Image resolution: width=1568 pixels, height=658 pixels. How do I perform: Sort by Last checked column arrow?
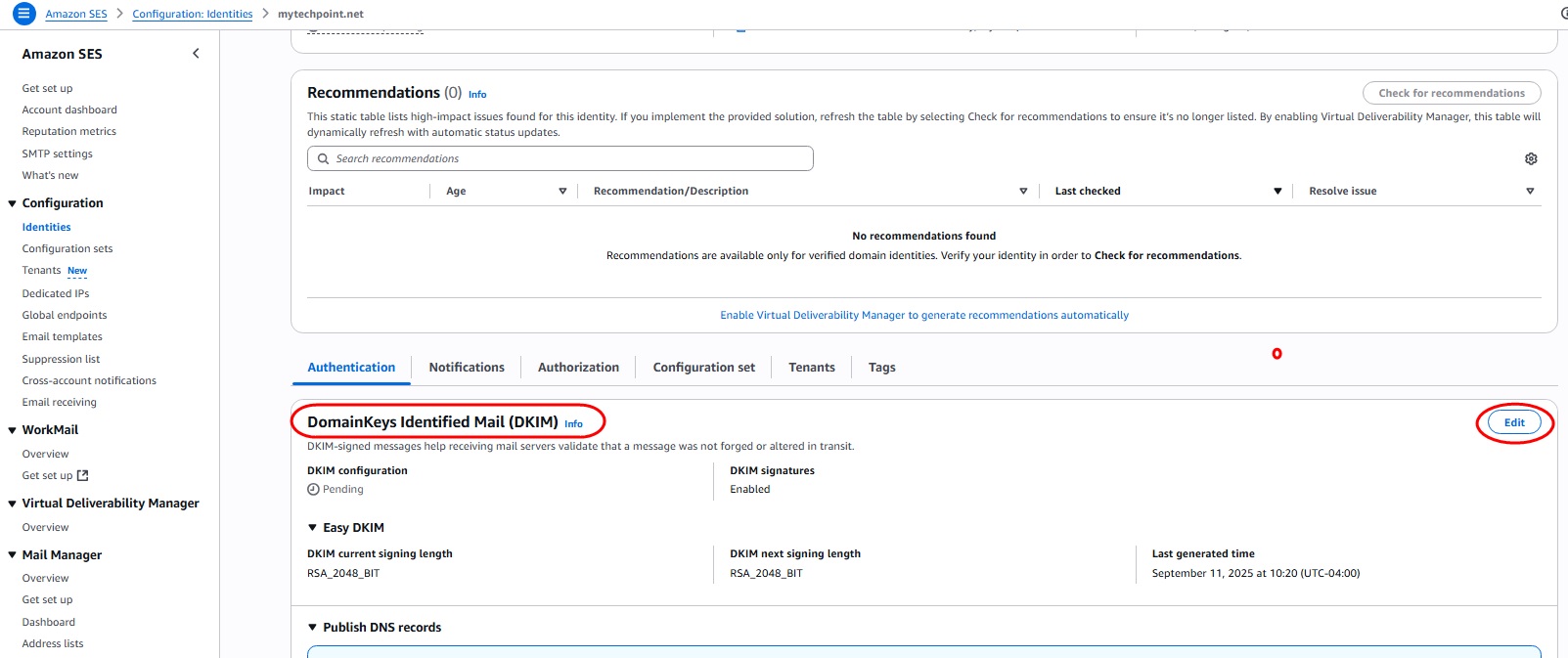pyautogui.click(x=1277, y=192)
